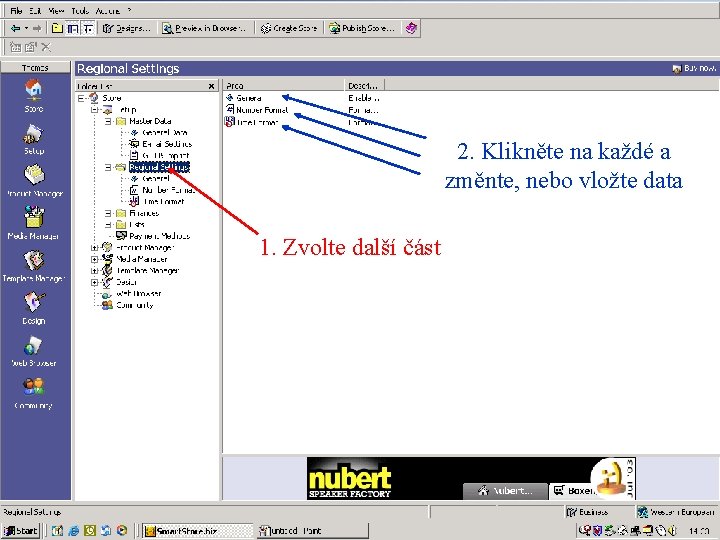Open Template Manager from the sidebar
The height and width of the screenshot is (540, 720).
pyautogui.click(x=34, y=266)
